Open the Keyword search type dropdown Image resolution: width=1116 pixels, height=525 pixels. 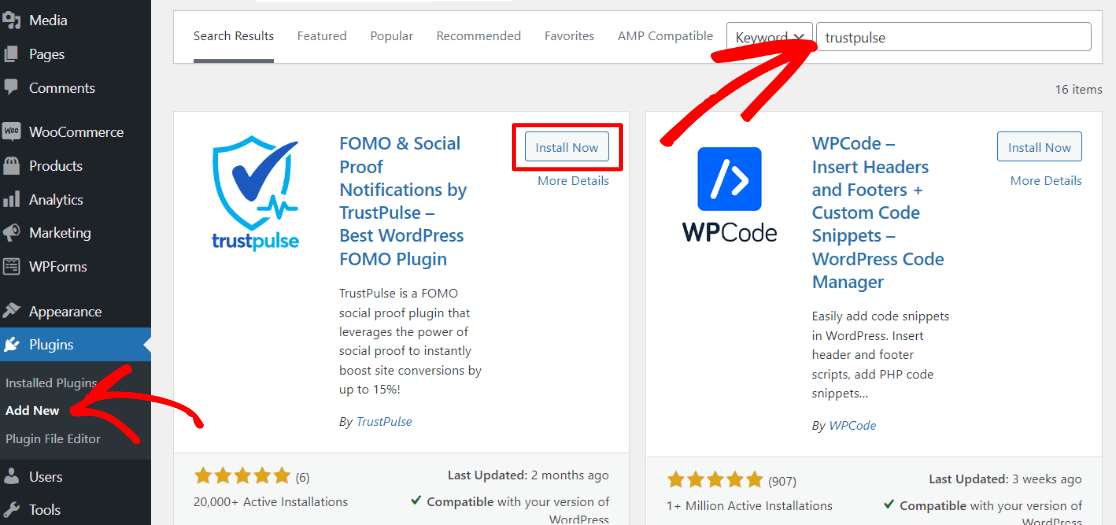(769, 37)
